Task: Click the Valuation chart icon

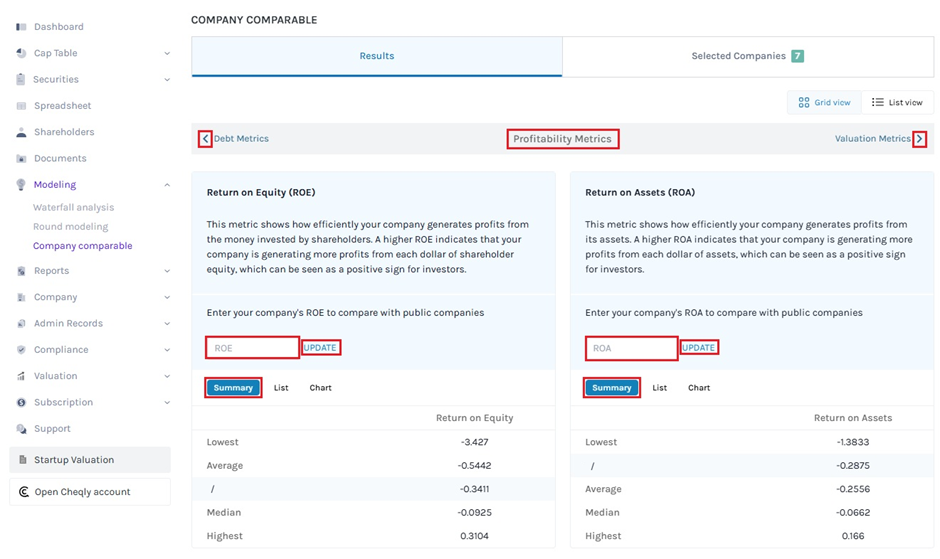Action: (21, 376)
